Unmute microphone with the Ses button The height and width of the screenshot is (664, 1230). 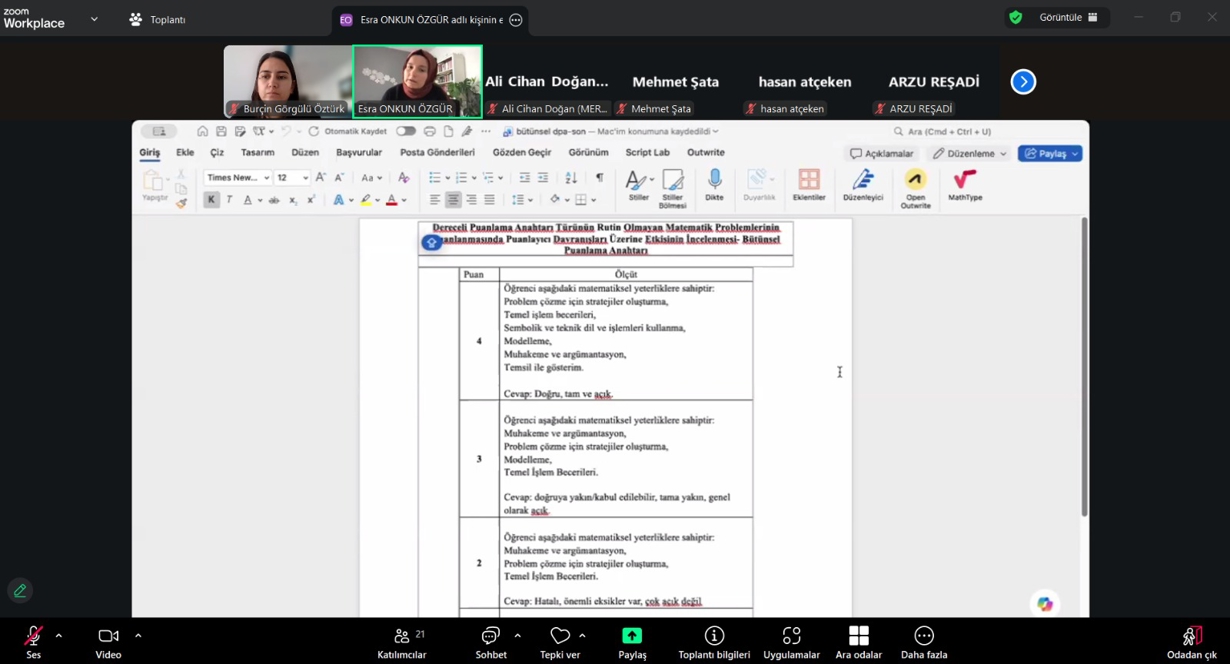pos(33,636)
